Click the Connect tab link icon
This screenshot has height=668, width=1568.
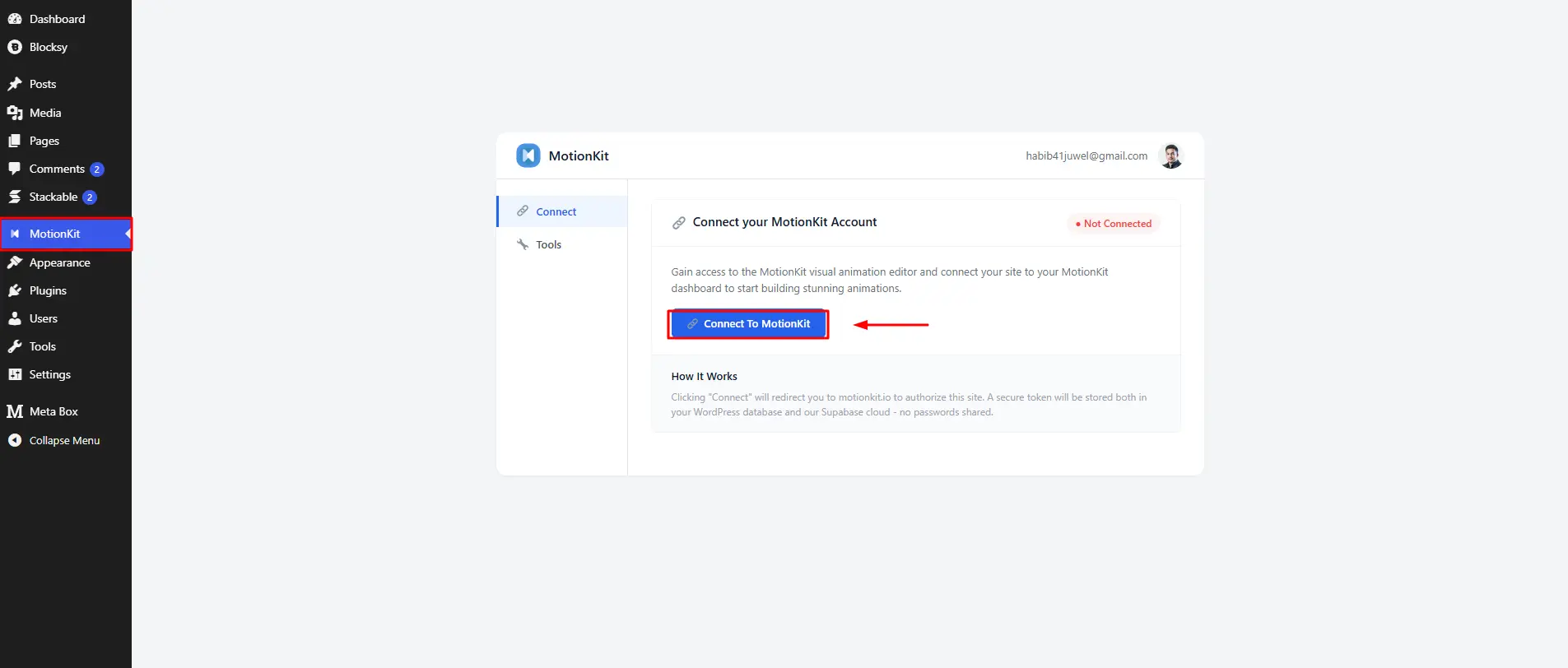pos(523,211)
